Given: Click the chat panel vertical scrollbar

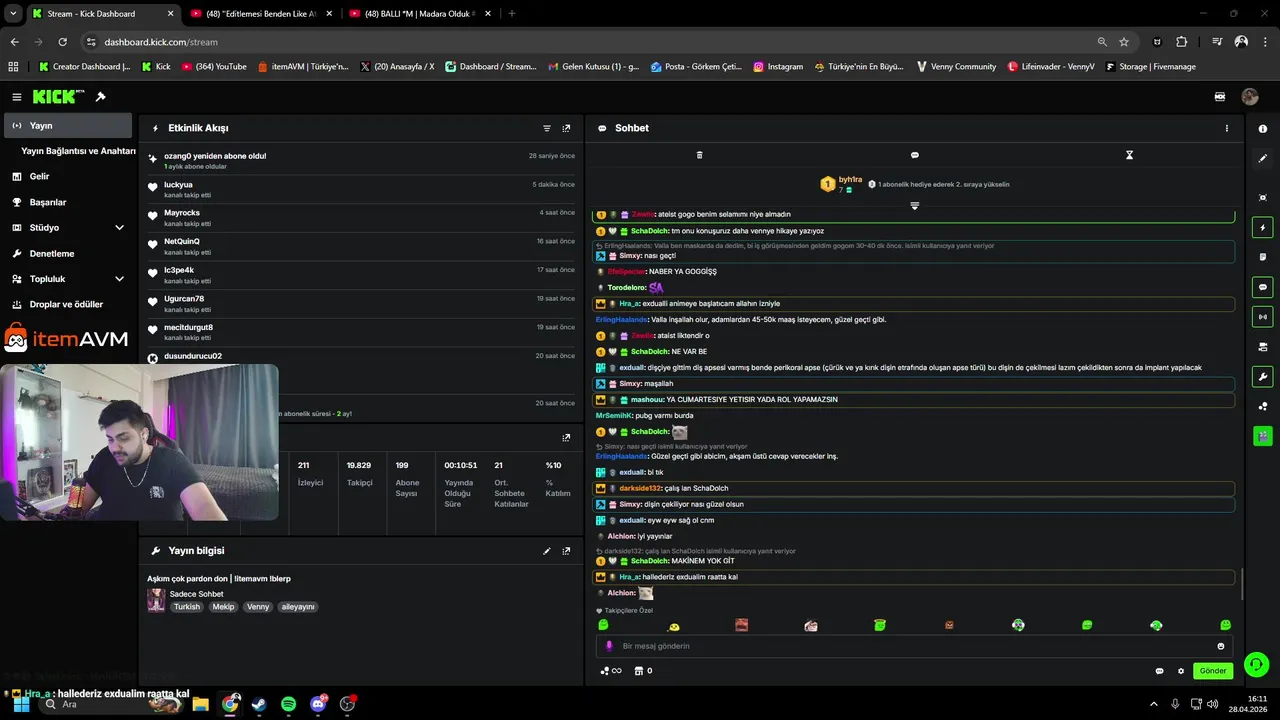Looking at the screenshot, I should click(1241, 584).
